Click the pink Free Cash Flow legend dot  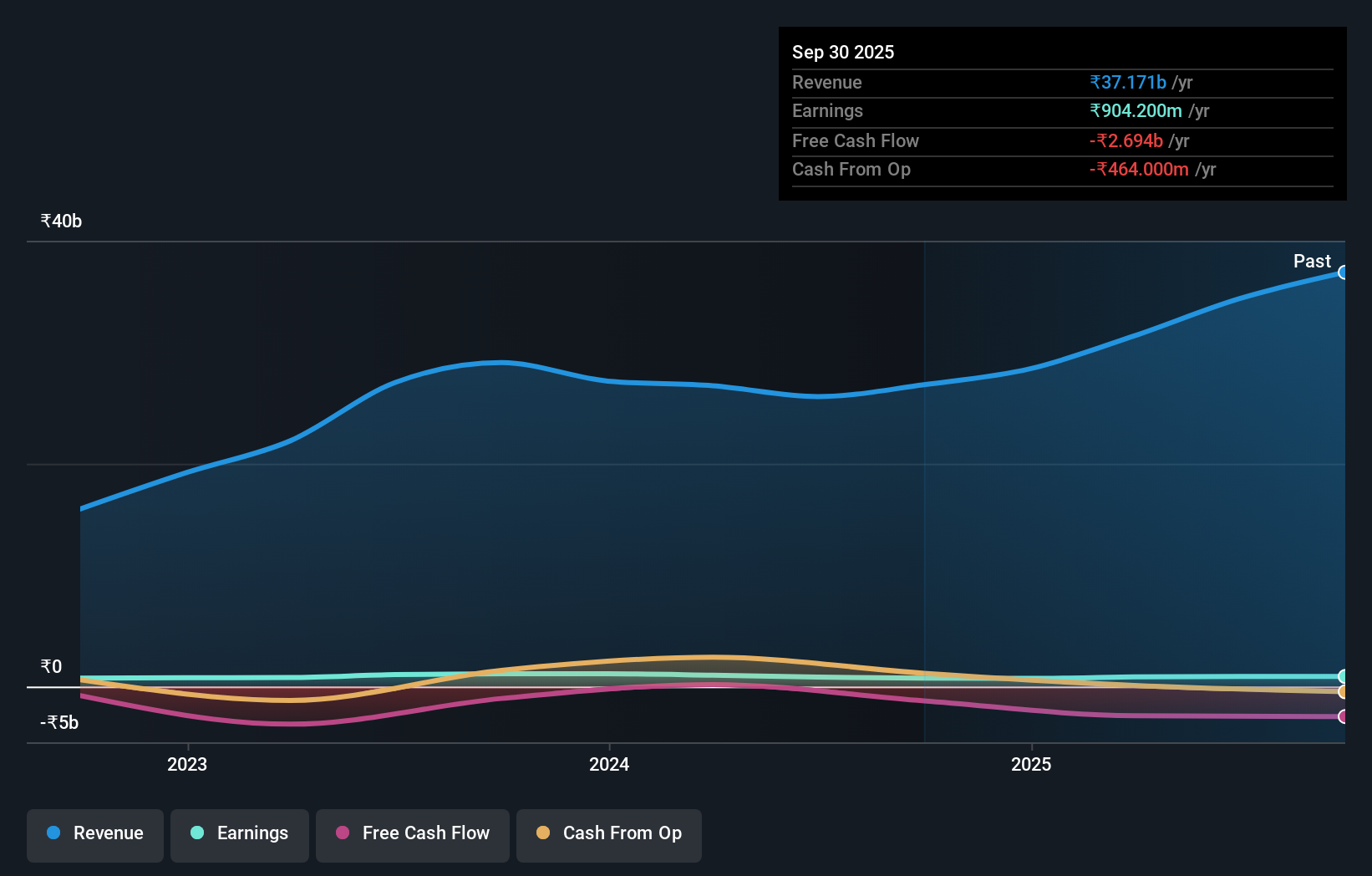click(x=343, y=833)
